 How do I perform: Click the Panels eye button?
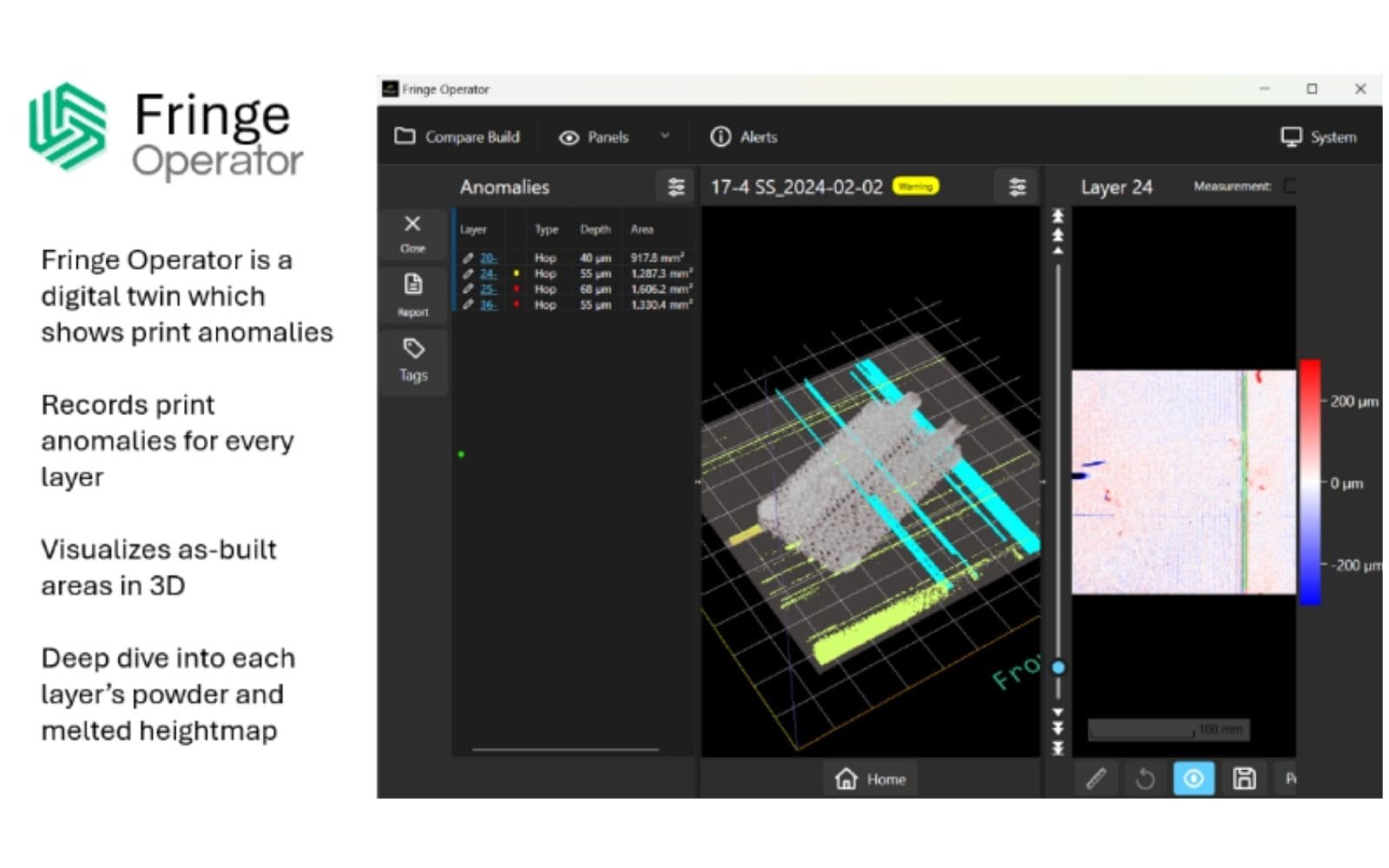[x=594, y=137]
